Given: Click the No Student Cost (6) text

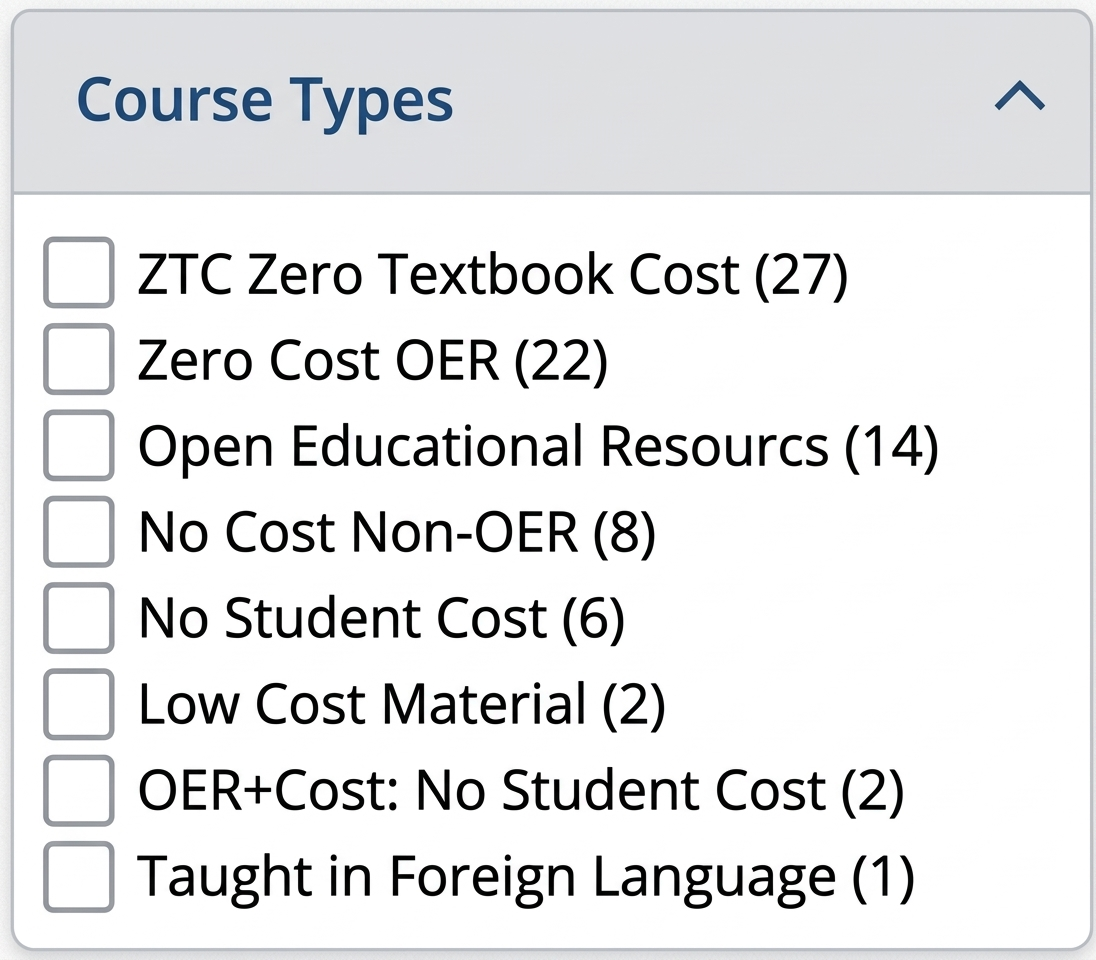Looking at the screenshot, I should [x=380, y=618].
